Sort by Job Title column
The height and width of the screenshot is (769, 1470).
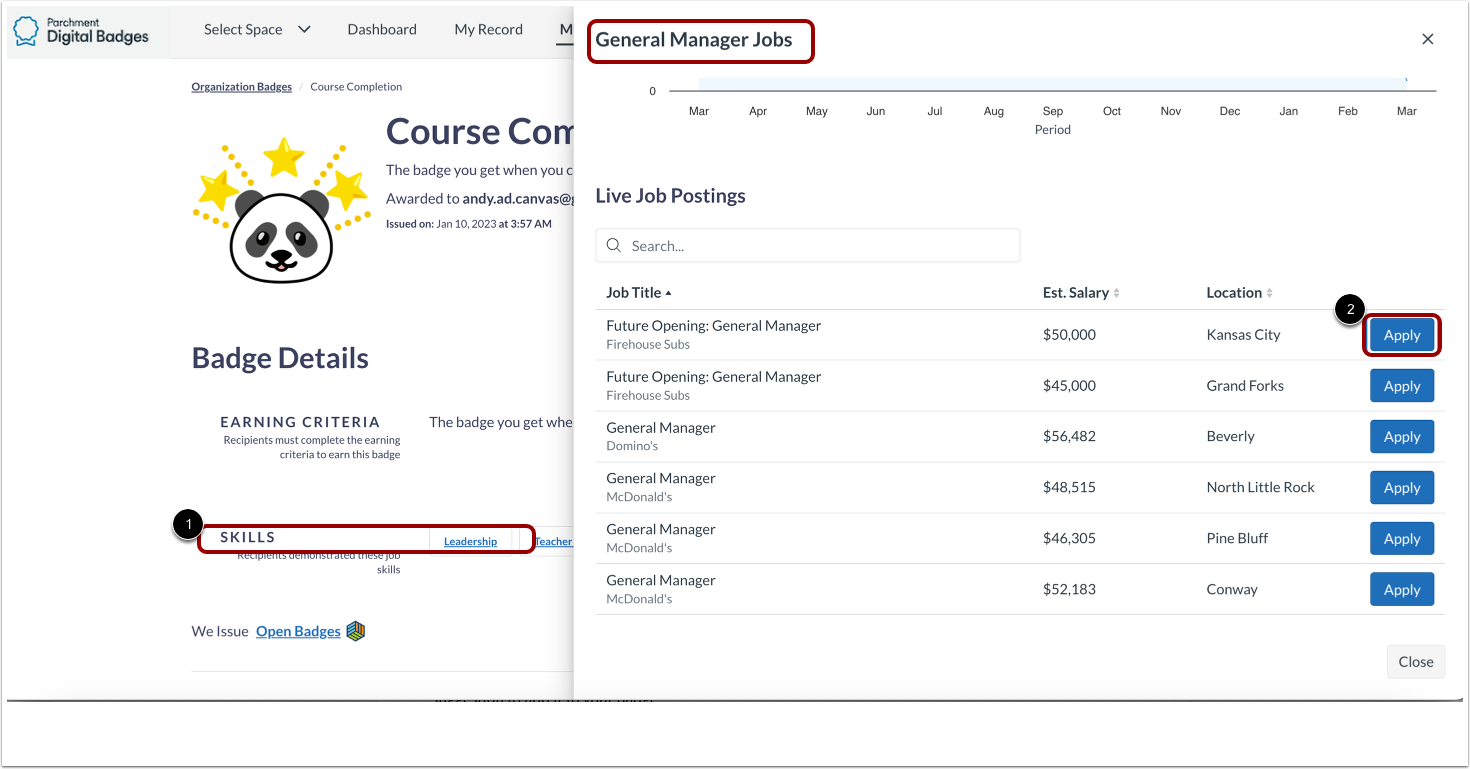pyautogui.click(x=639, y=293)
